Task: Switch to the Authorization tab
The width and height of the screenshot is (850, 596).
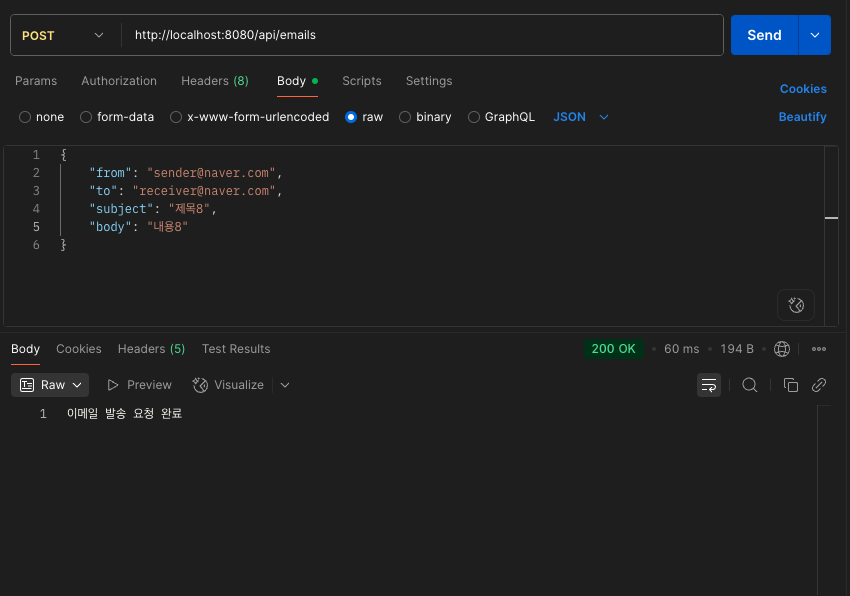Action: pyautogui.click(x=119, y=81)
